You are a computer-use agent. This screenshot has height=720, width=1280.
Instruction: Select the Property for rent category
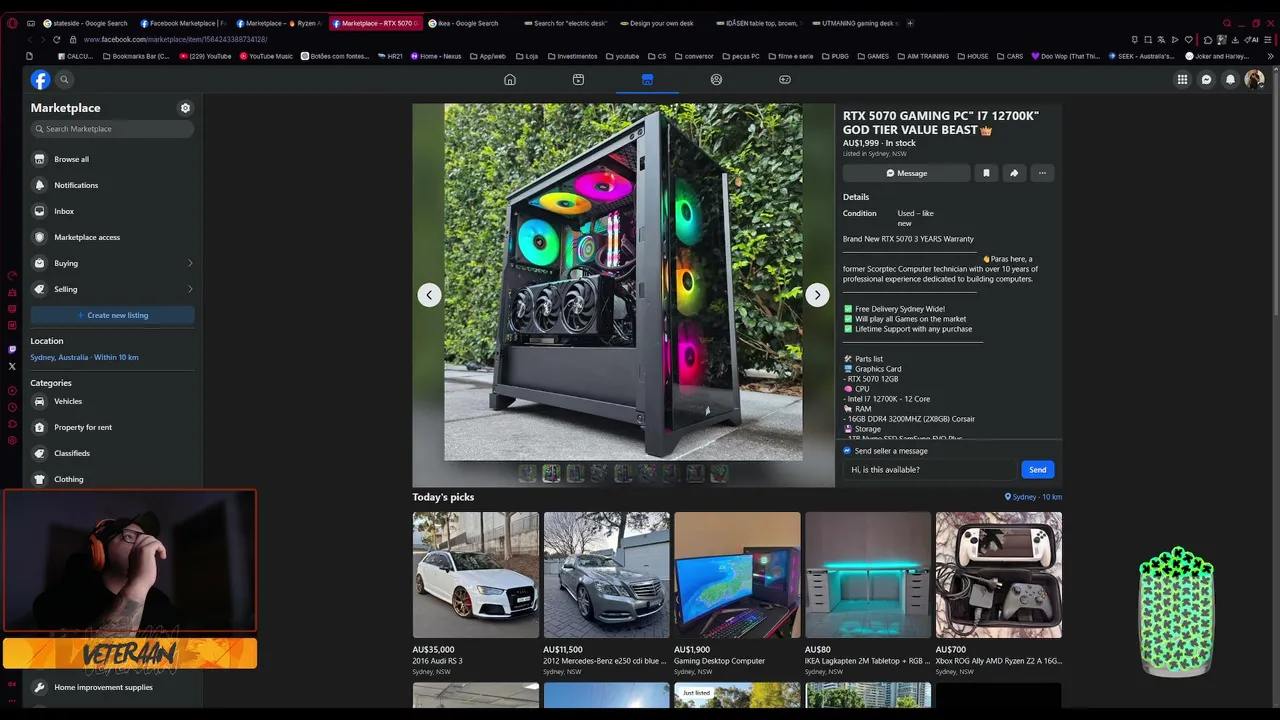(112, 427)
